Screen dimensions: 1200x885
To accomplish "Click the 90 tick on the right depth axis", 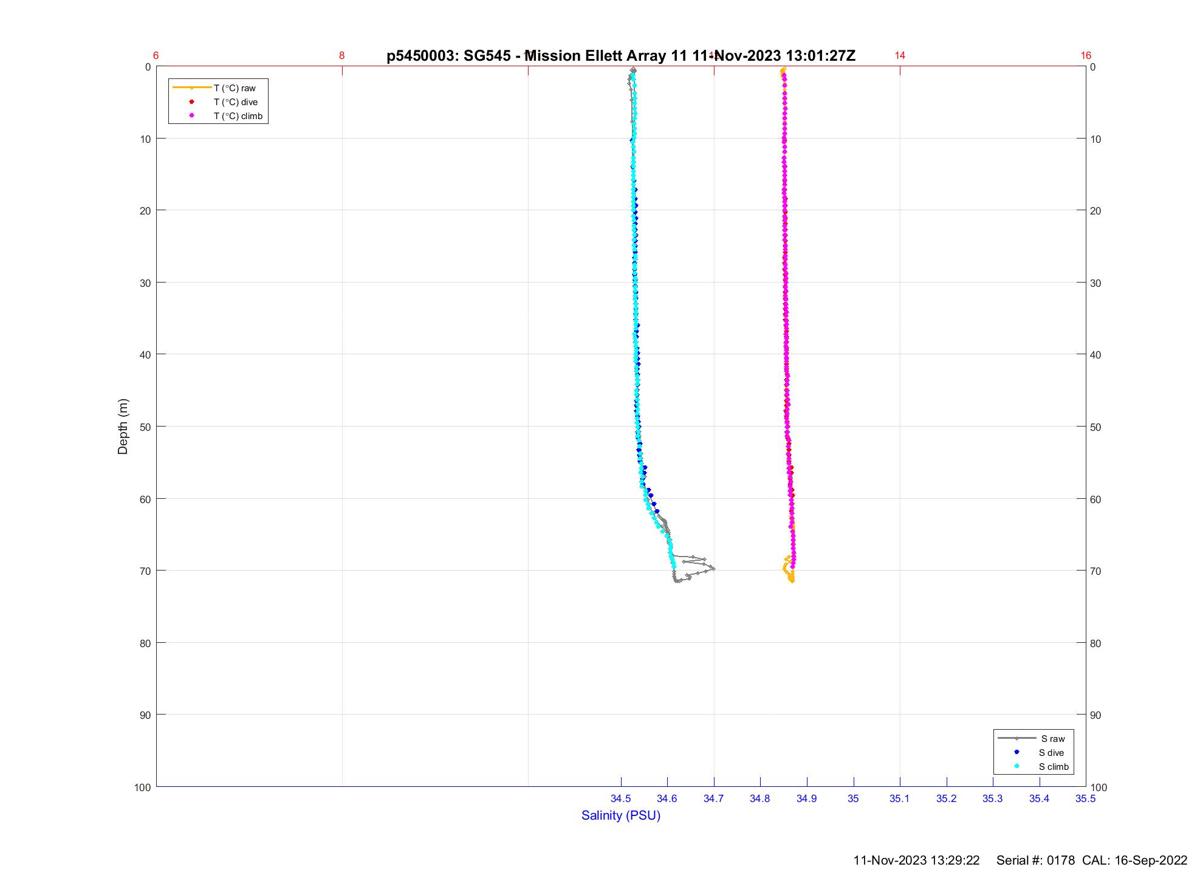I will pyautogui.click(x=1098, y=715).
